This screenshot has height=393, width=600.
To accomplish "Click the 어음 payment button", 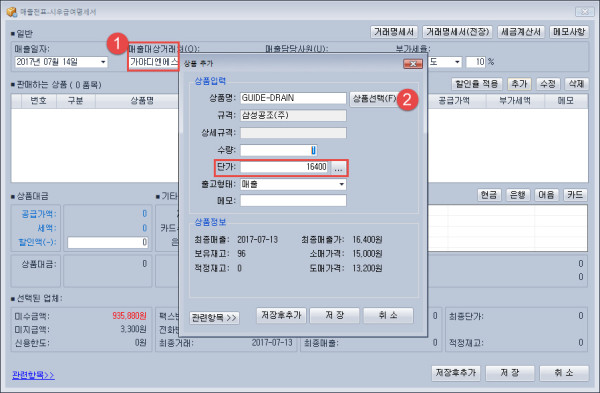I will 546,195.
